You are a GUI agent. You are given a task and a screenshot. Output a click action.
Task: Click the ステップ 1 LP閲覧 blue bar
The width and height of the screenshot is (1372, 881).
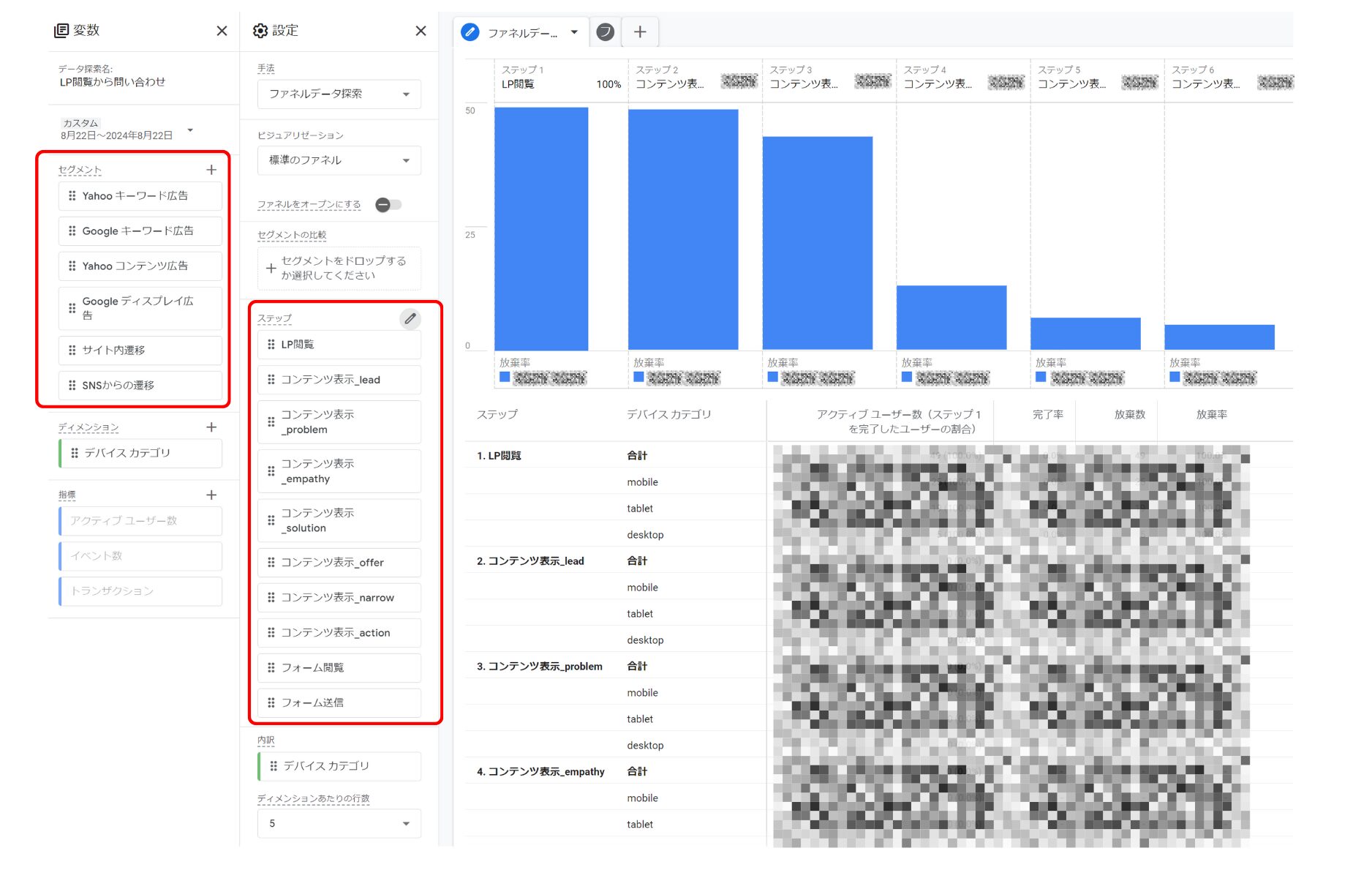[x=541, y=229]
